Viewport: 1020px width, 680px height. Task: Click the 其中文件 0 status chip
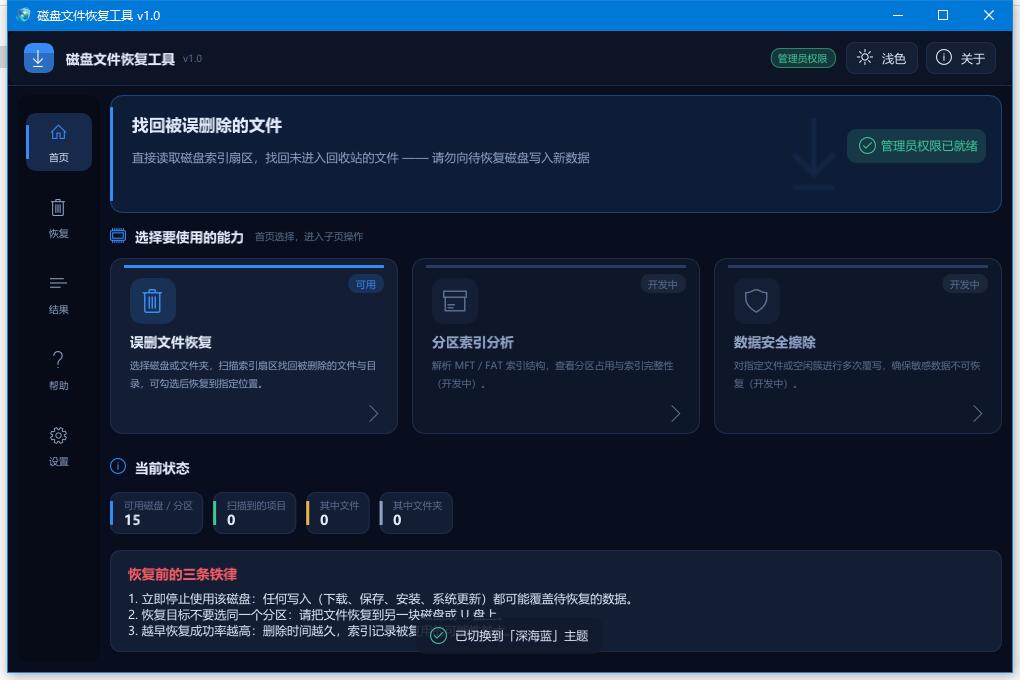tap(338, 513)
